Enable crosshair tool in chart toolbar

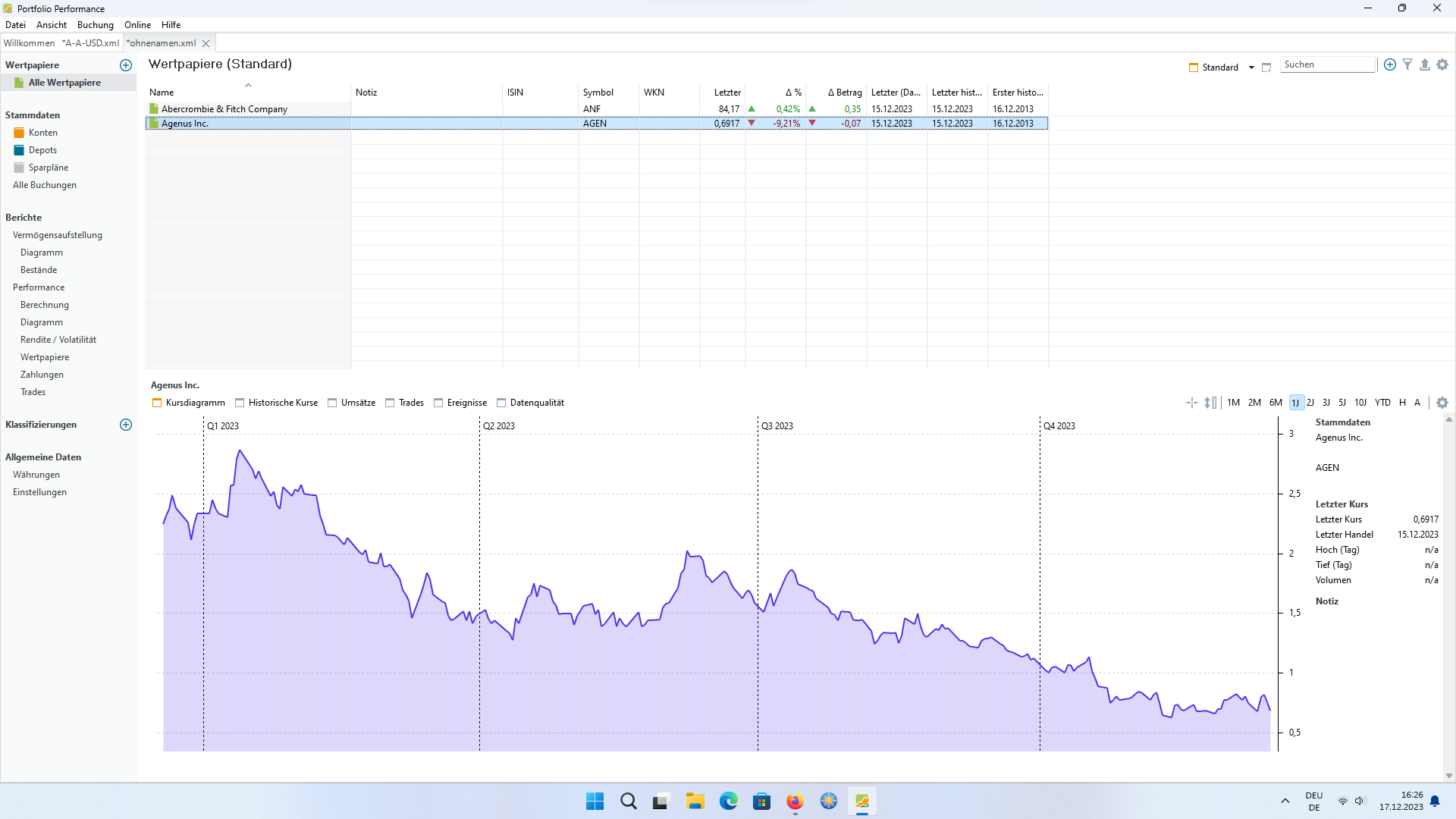point(1191,403)
